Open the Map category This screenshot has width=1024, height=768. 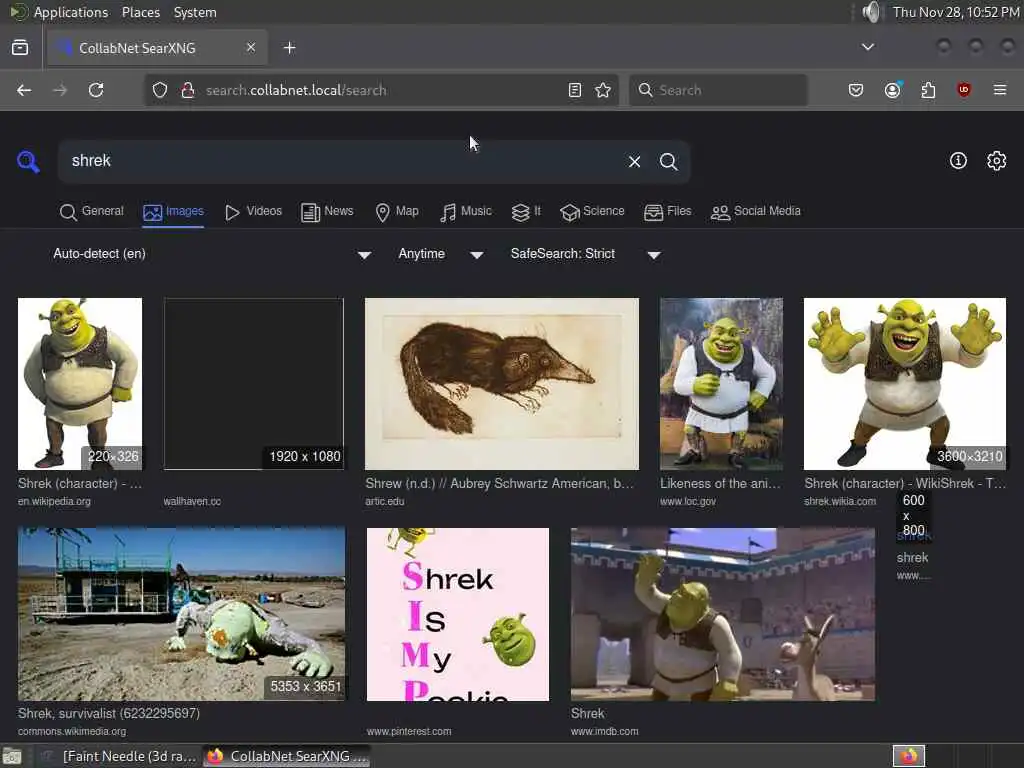click(x=397, y=212)
